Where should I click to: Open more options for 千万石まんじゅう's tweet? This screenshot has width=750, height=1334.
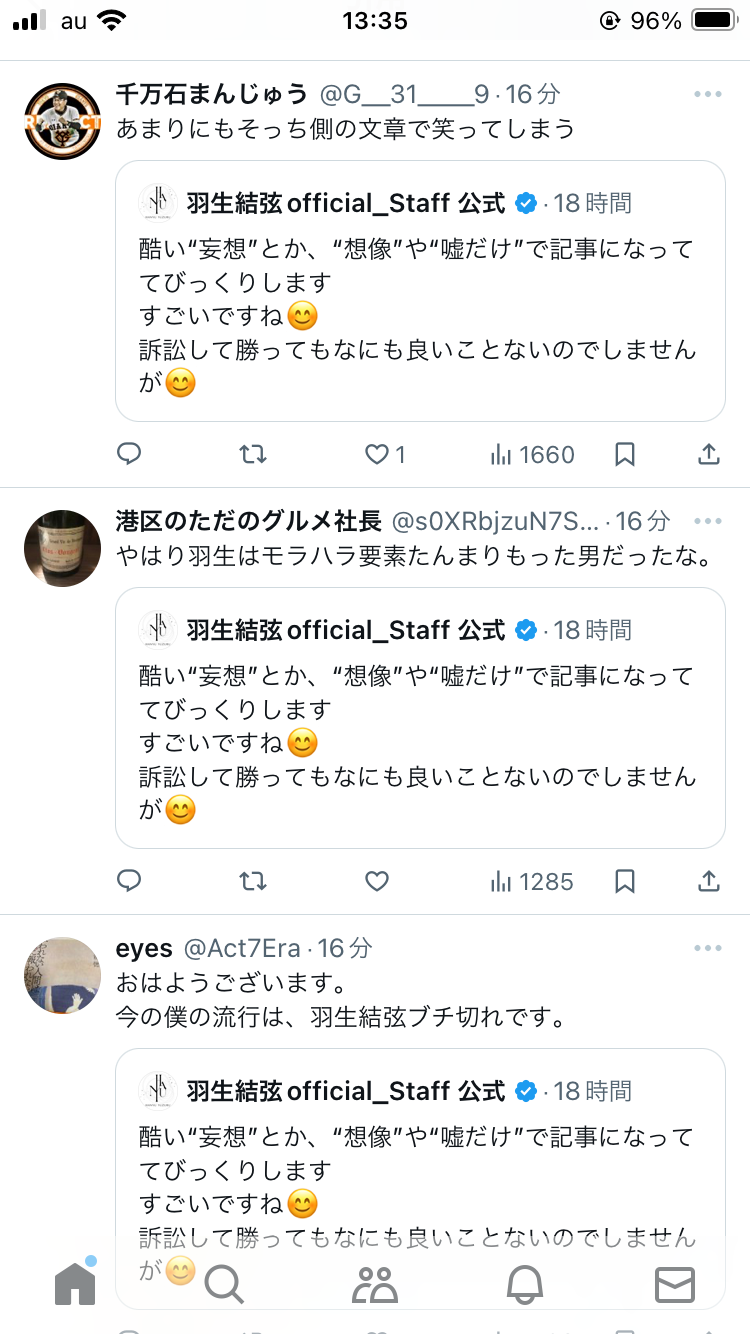pos(707,95)
